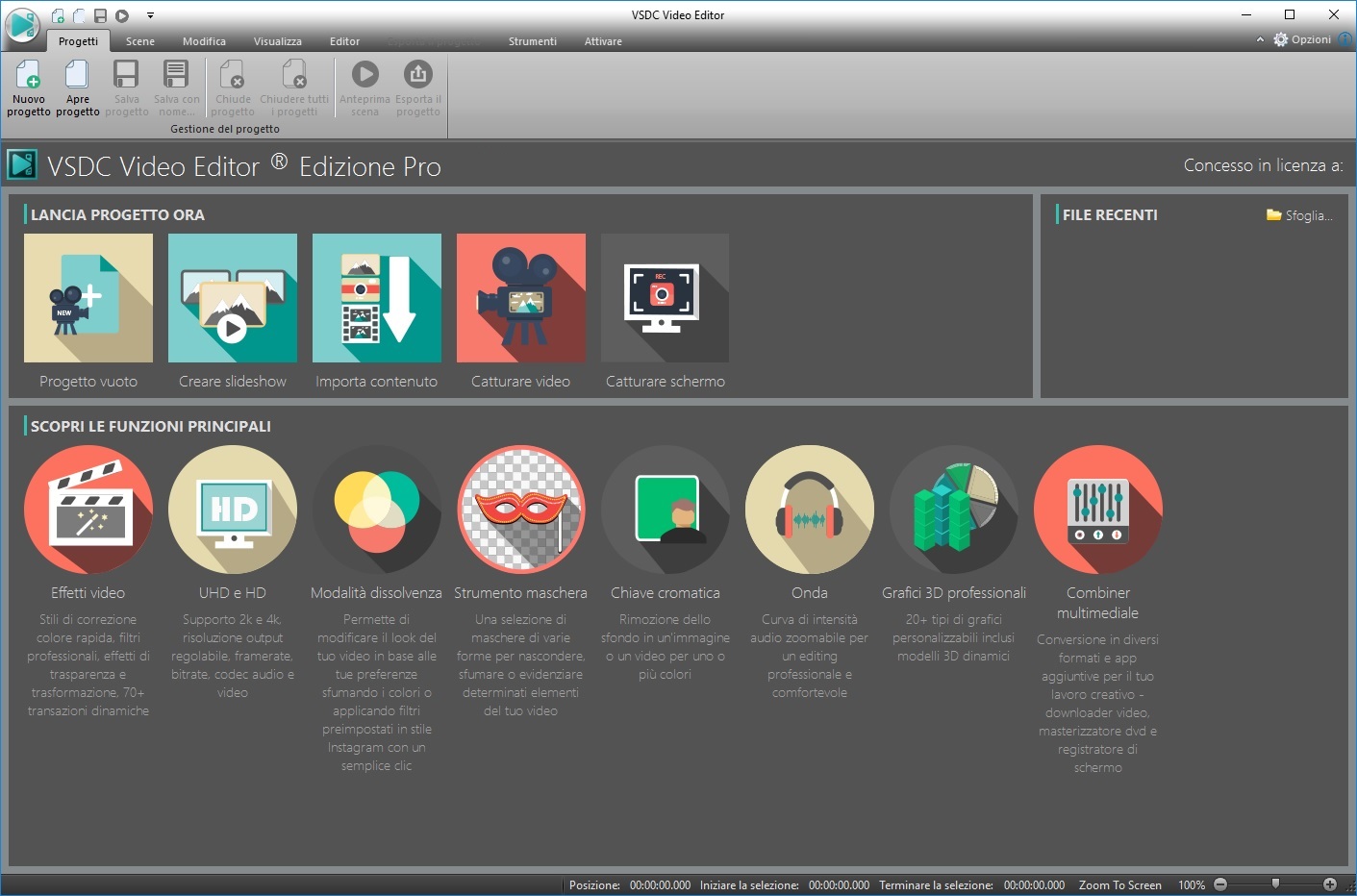Click the UHD e HD label
The width and height of the screenshot is (1357, 896).
point(233,593)
